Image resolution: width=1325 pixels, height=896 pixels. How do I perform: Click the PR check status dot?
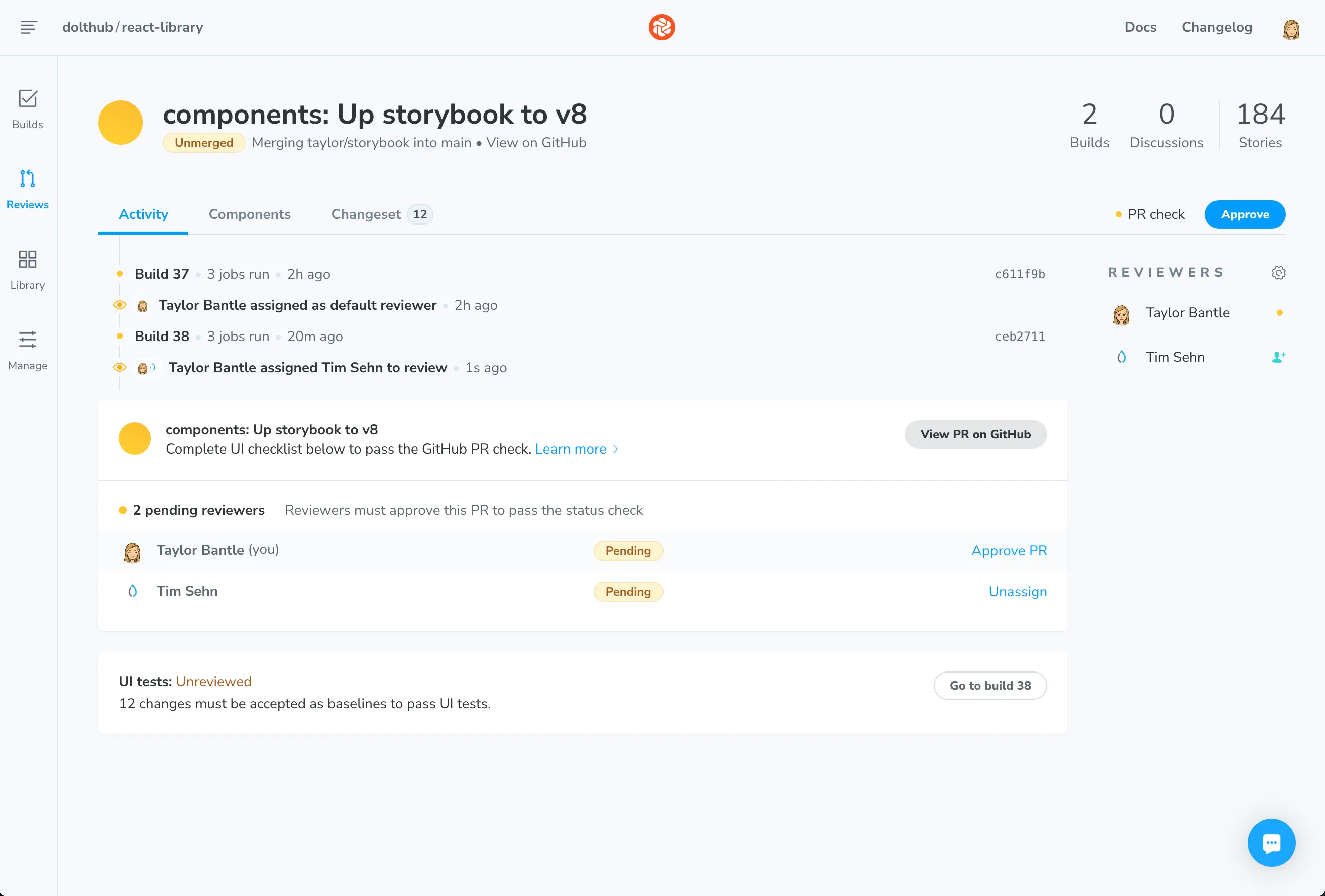click(1118, 214)
